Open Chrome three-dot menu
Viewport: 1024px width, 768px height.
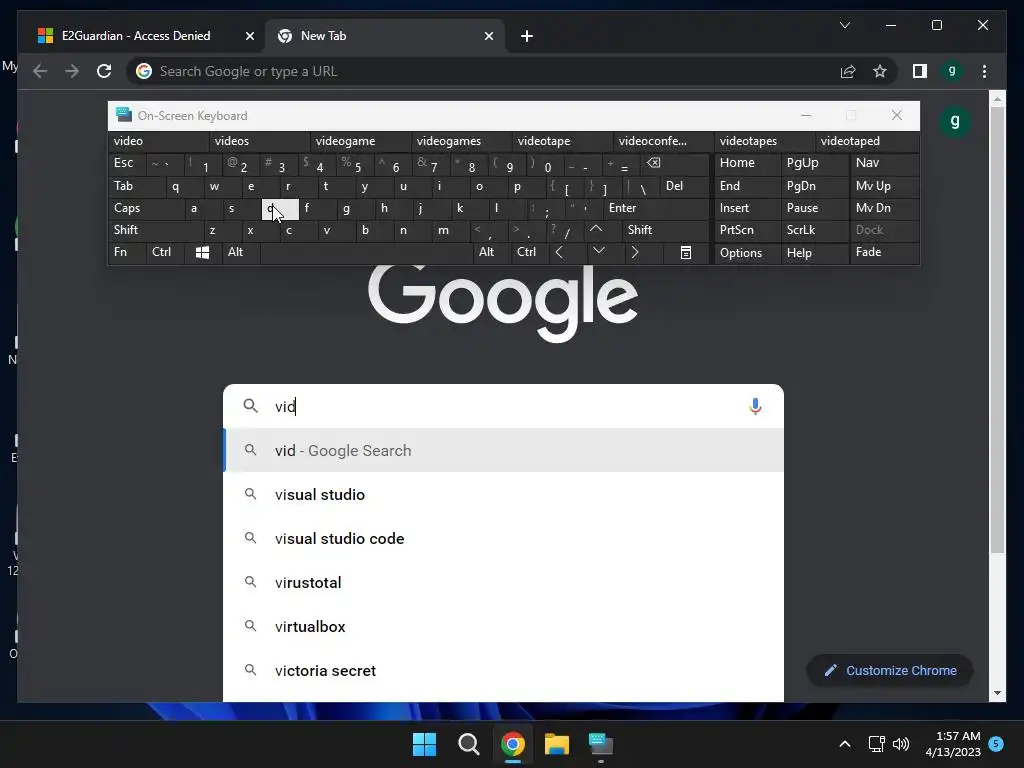(984, 71)
